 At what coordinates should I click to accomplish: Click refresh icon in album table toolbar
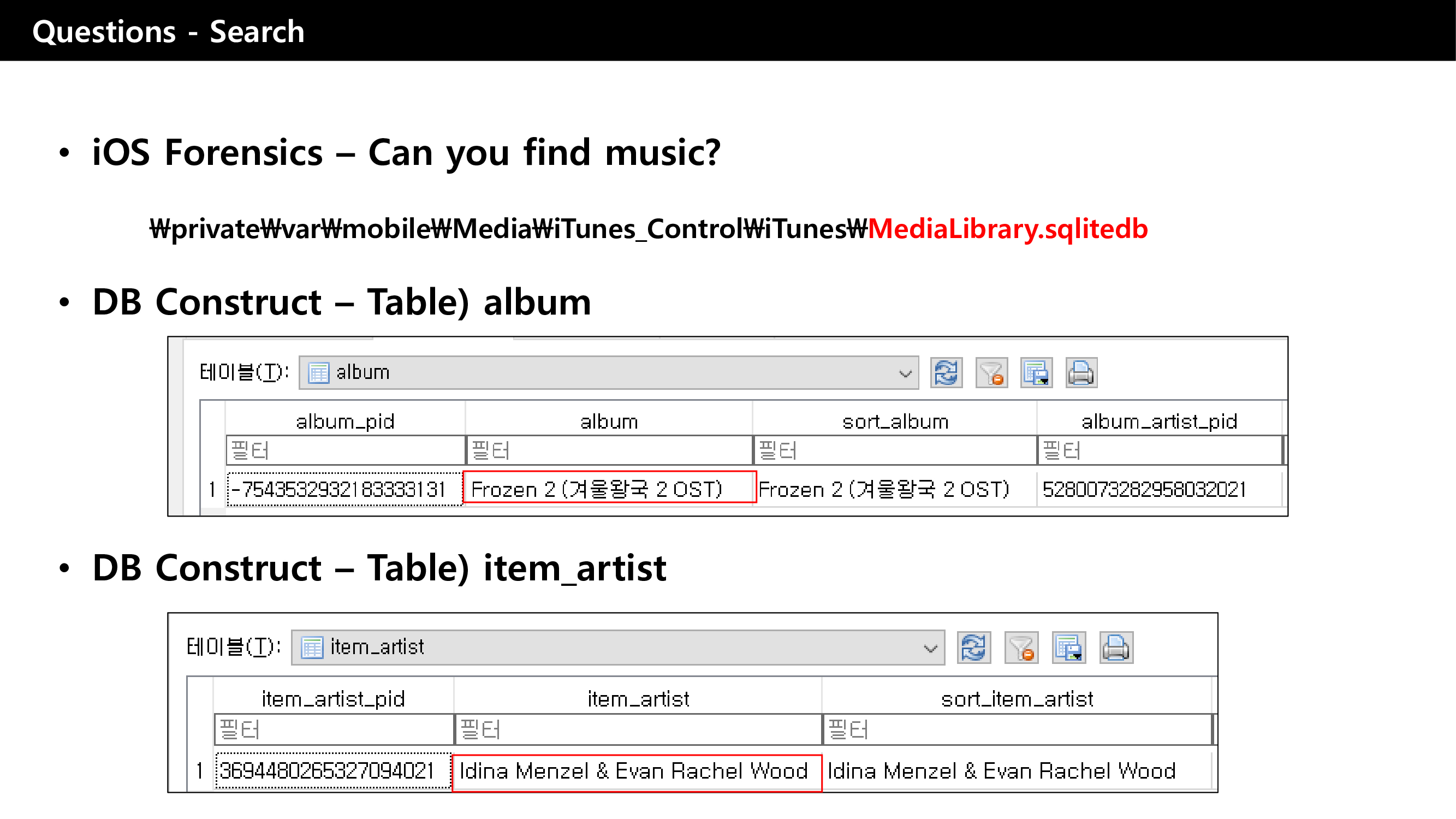tap(946, 373)
